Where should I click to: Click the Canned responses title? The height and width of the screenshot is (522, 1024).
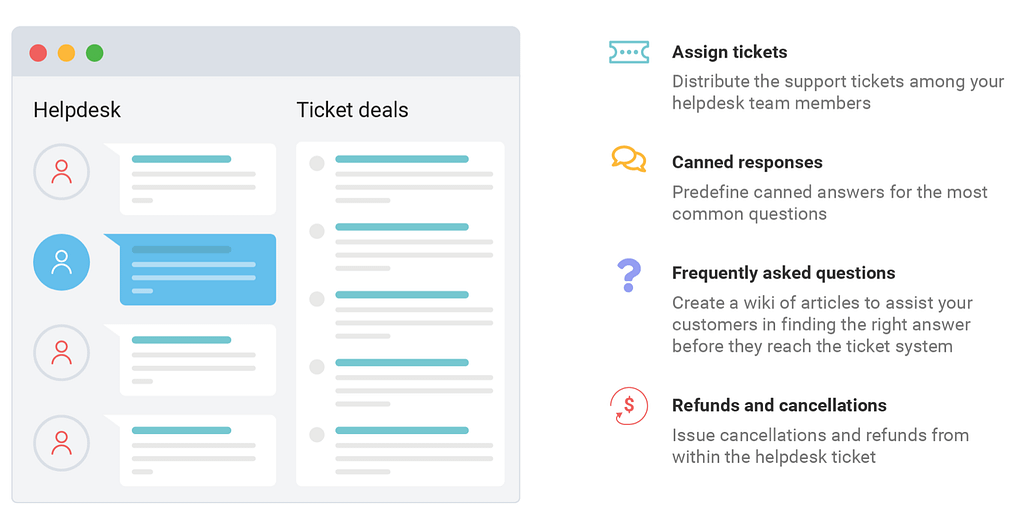(747, 162)
